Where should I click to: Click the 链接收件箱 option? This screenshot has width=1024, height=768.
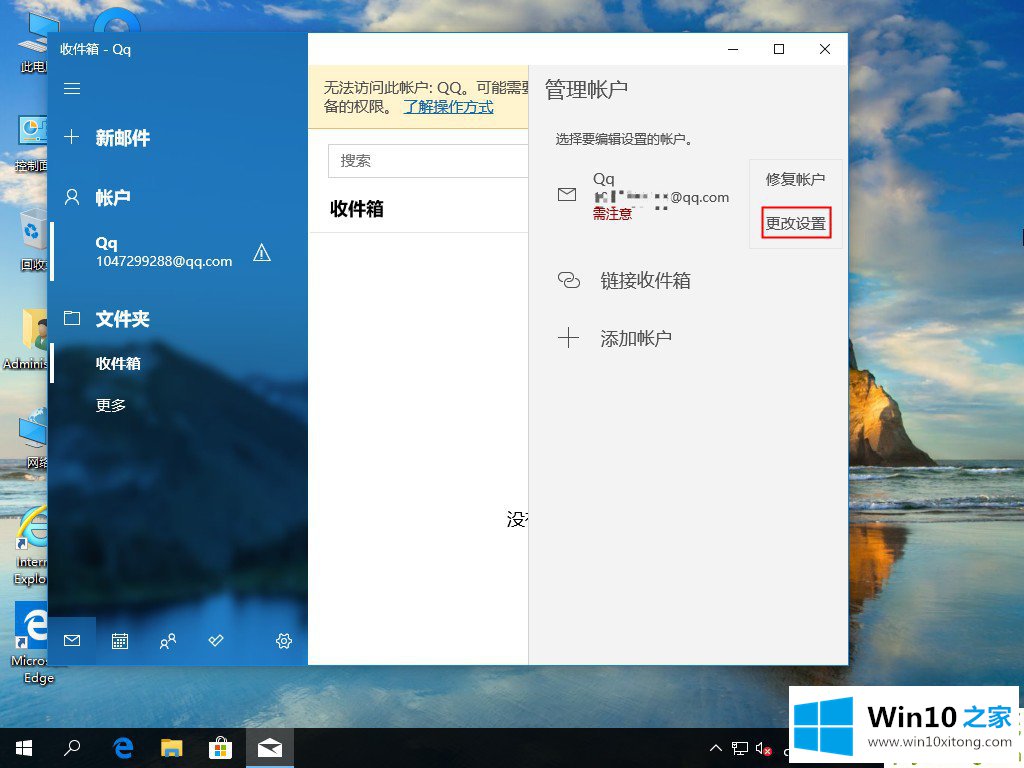(x=645, y=281)
